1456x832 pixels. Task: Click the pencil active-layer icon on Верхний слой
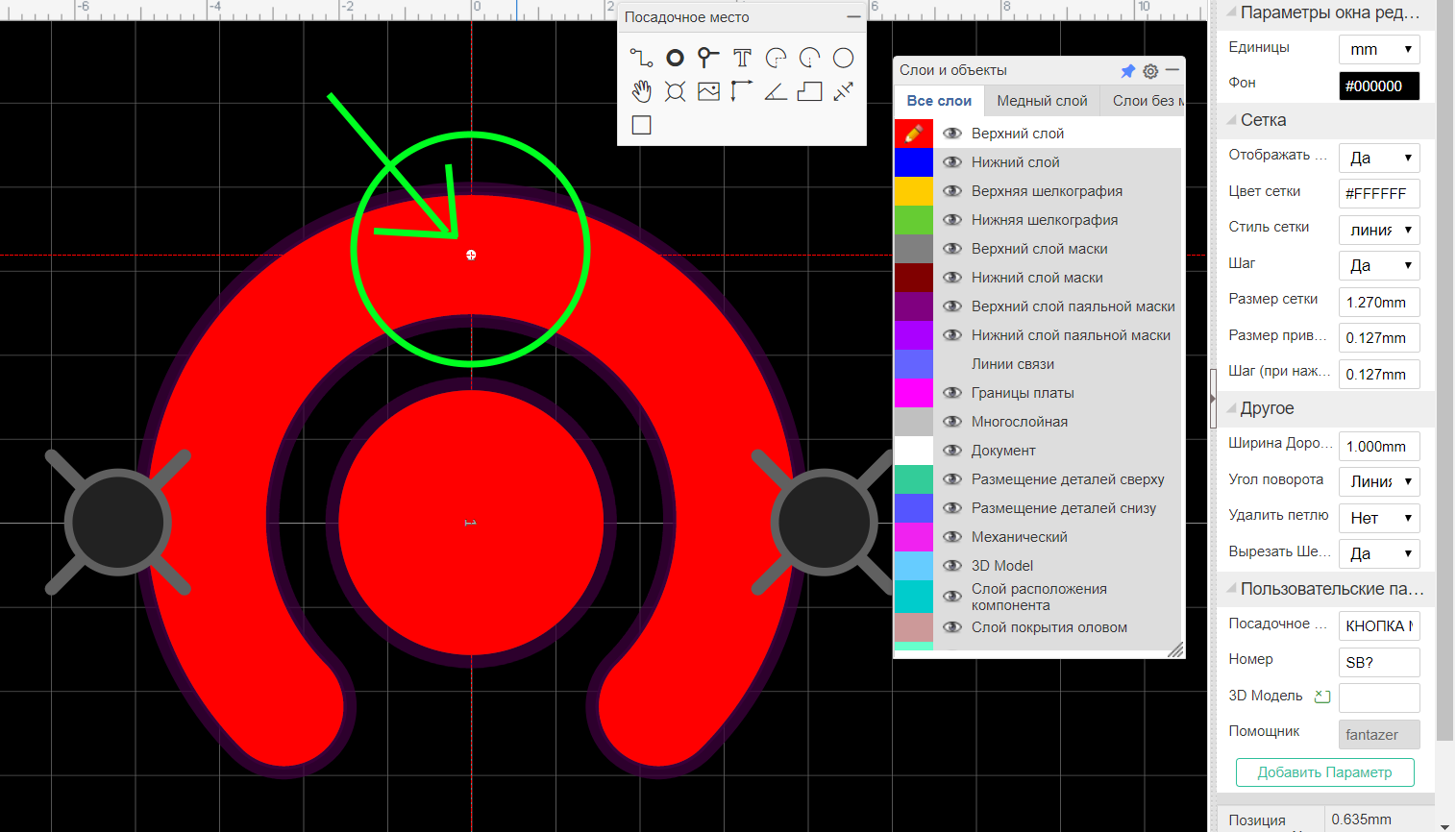point(914,134)
